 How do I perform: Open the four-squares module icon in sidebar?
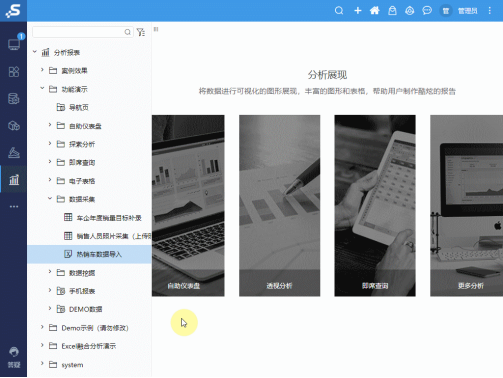(14, 71)
